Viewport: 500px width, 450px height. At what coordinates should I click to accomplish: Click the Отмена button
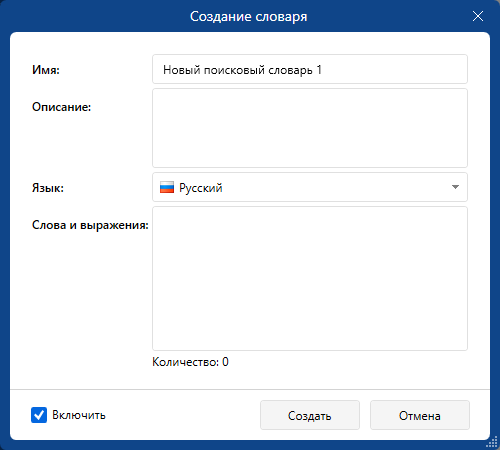click(420, 415)
